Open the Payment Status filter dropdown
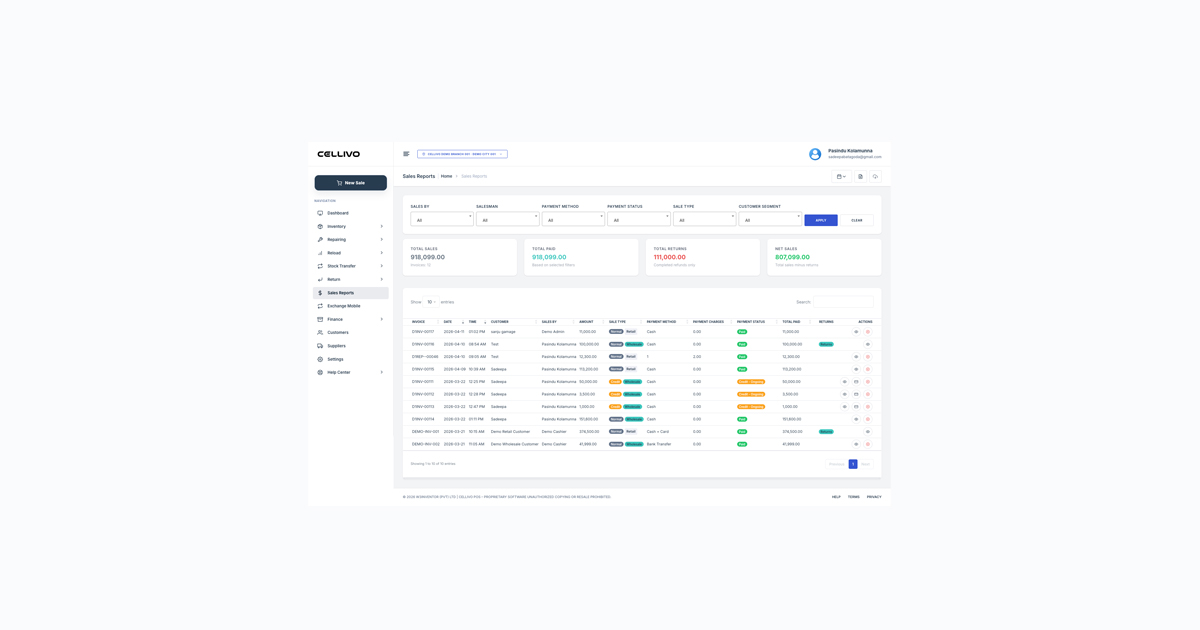Viewport: 1200px width, 630px height. pyautogui.click(x=638, y=219)
